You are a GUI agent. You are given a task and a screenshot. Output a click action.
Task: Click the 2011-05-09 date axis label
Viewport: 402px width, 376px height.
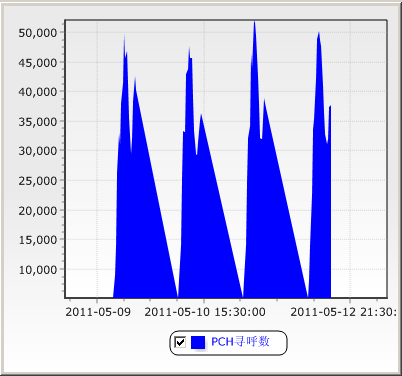coord(98,312)
